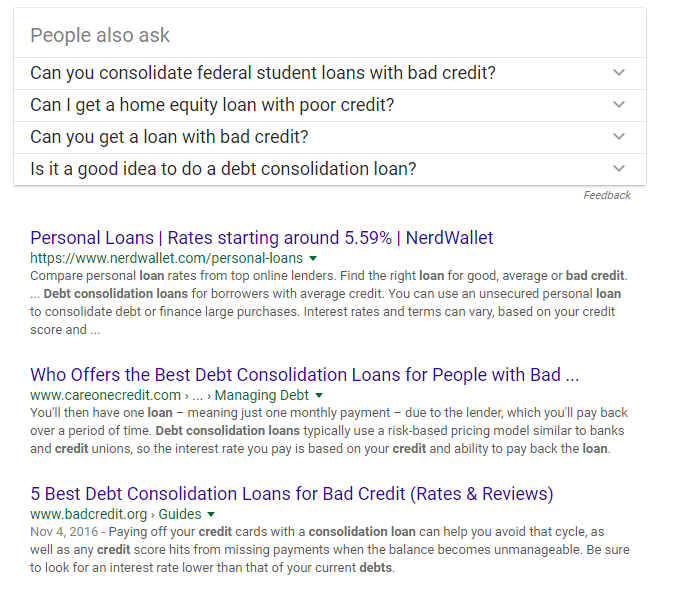The width and height of the screenshot is (691, 590).
Task: Open the NerdWallet Personal Loans result title
Action: point(261,238)
